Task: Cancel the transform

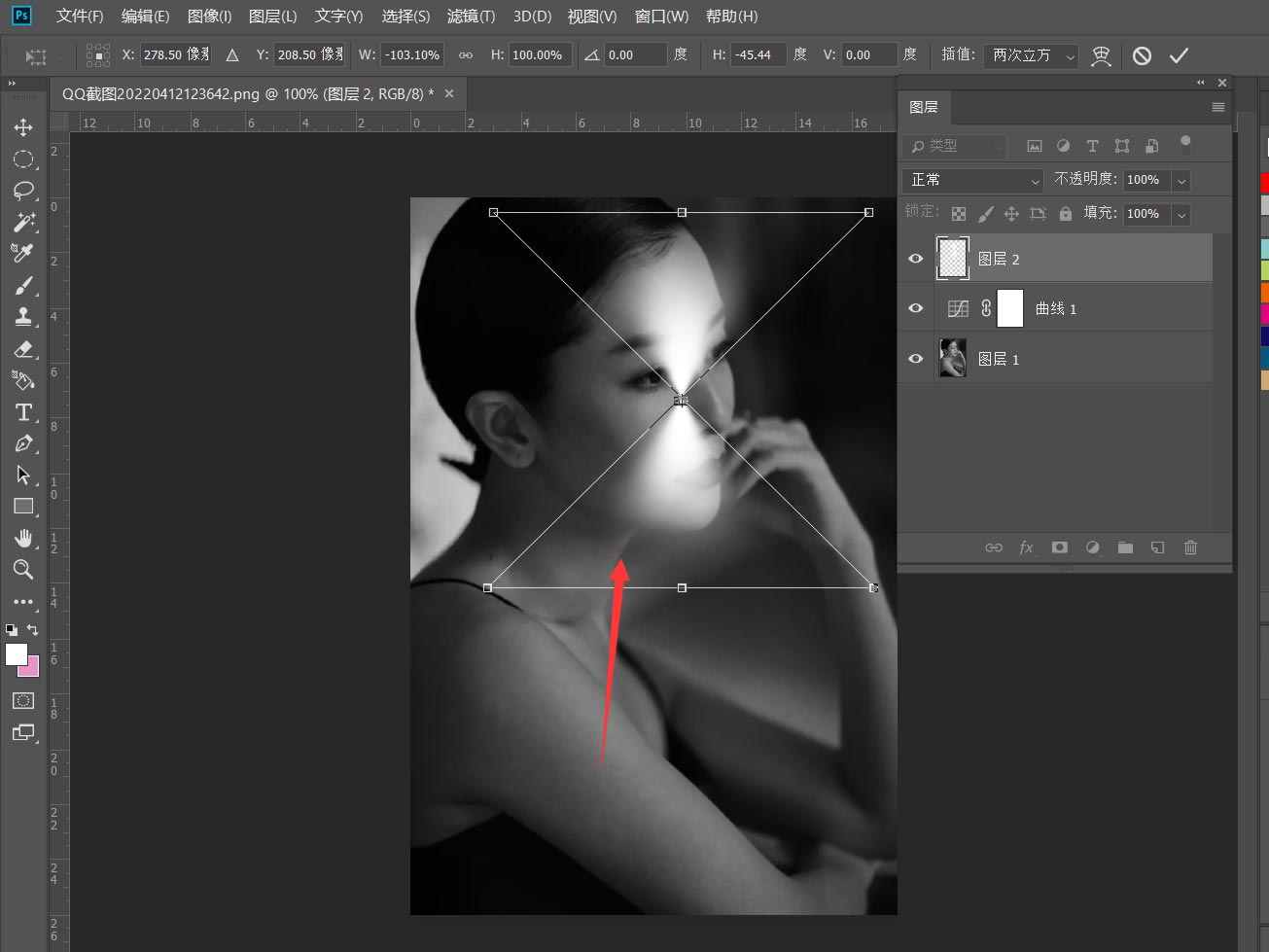Action: pyautogui.click(x=1142, y=55)
